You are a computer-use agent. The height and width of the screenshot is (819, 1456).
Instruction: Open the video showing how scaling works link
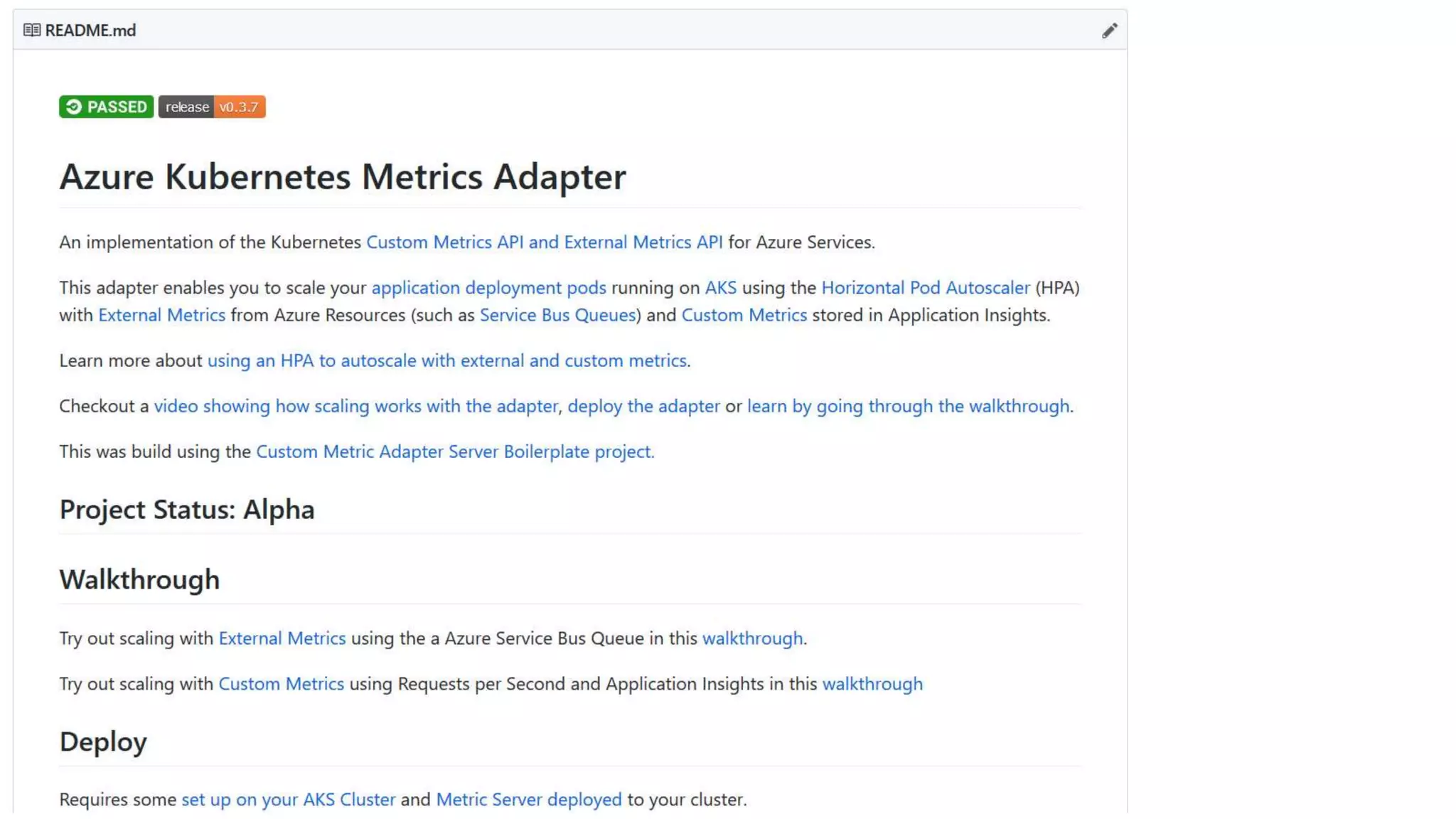355,406
